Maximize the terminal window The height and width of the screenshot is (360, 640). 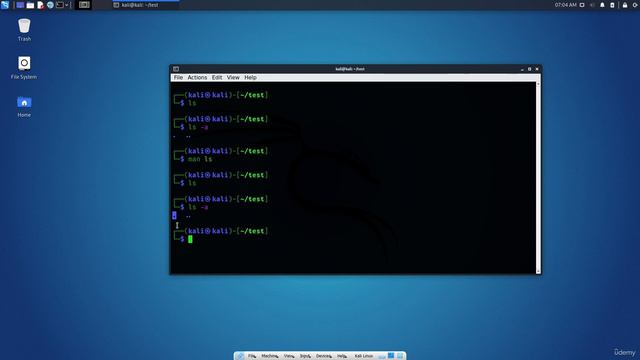click(x=529, y=69)
